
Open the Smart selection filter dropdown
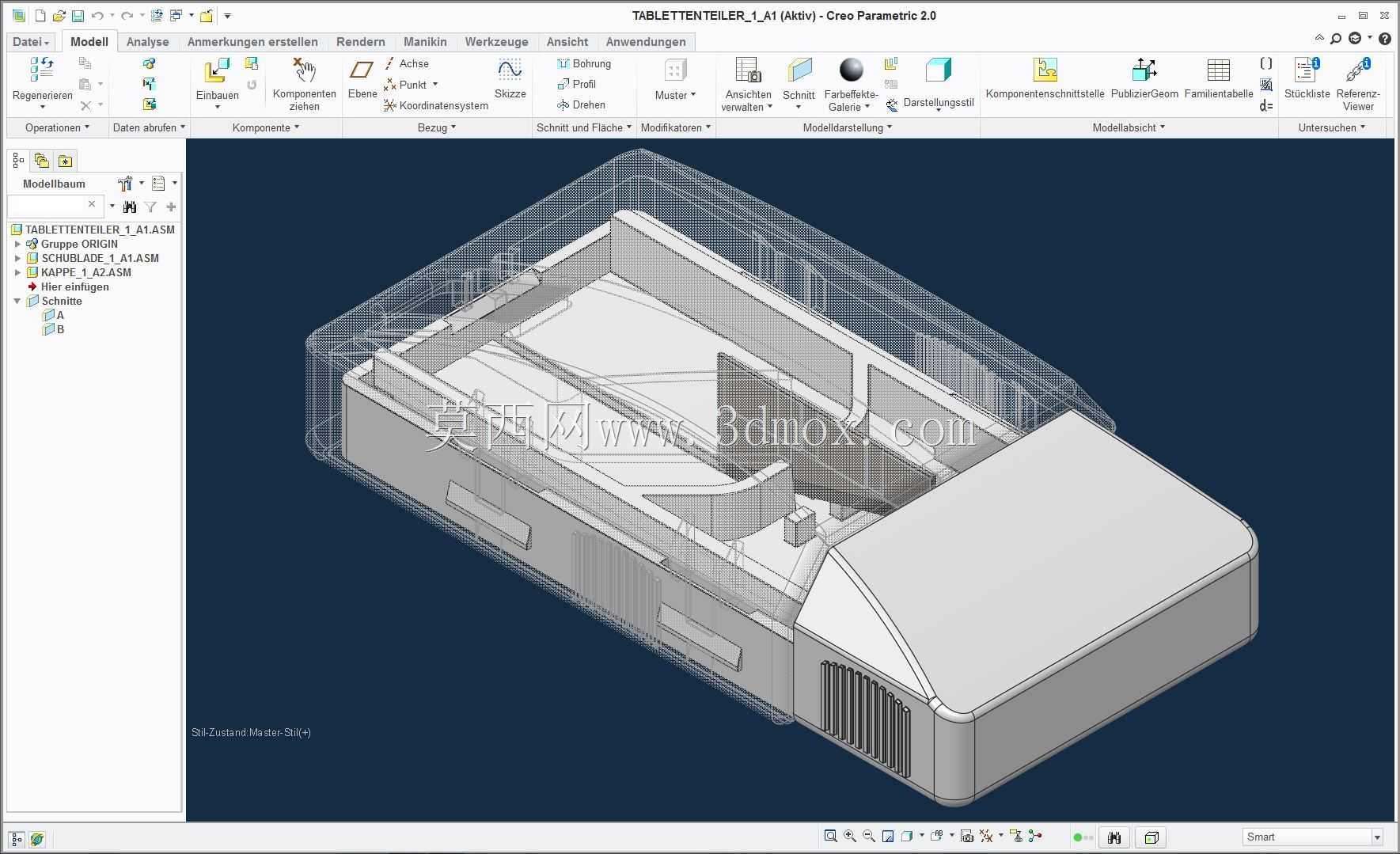(x=1313, y=837)
